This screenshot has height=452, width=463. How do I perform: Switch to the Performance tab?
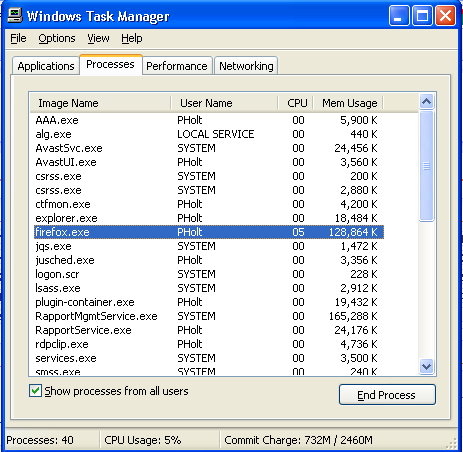[x=177, y=66]
